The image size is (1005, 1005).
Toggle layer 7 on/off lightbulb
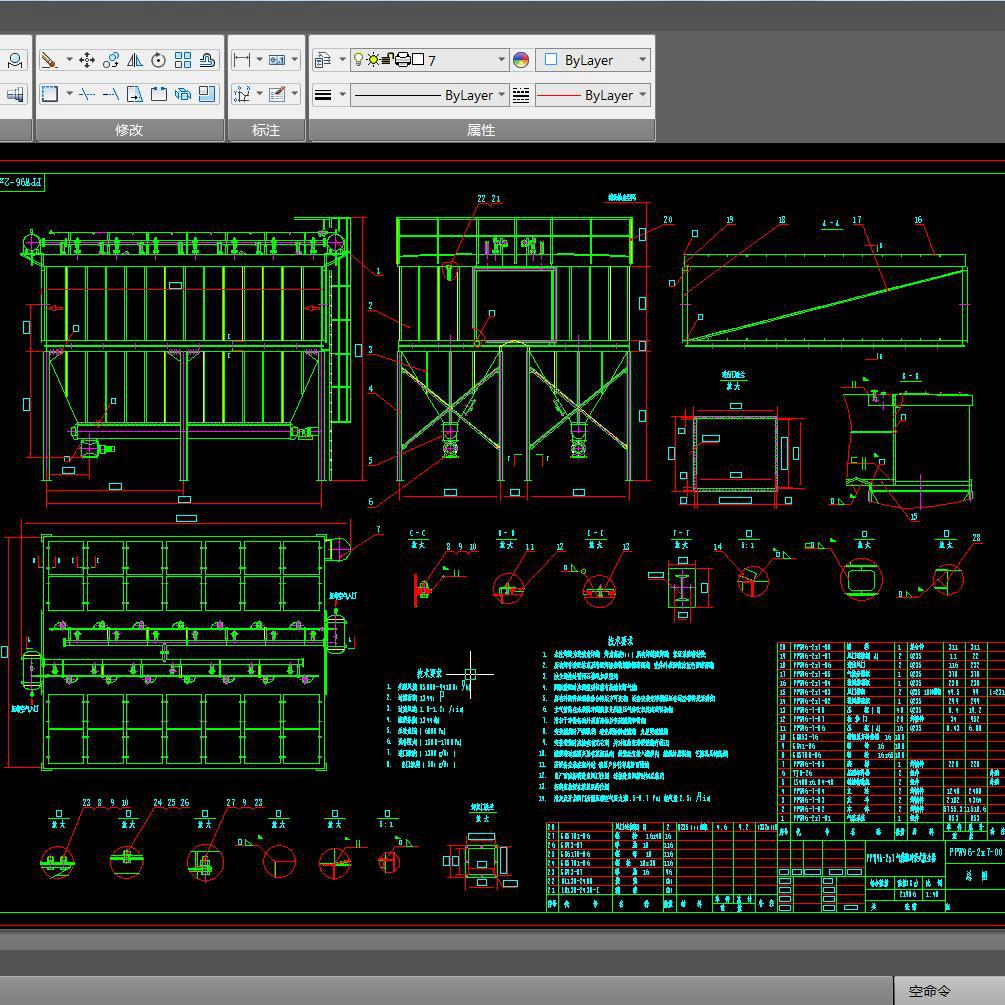point(359,60)
